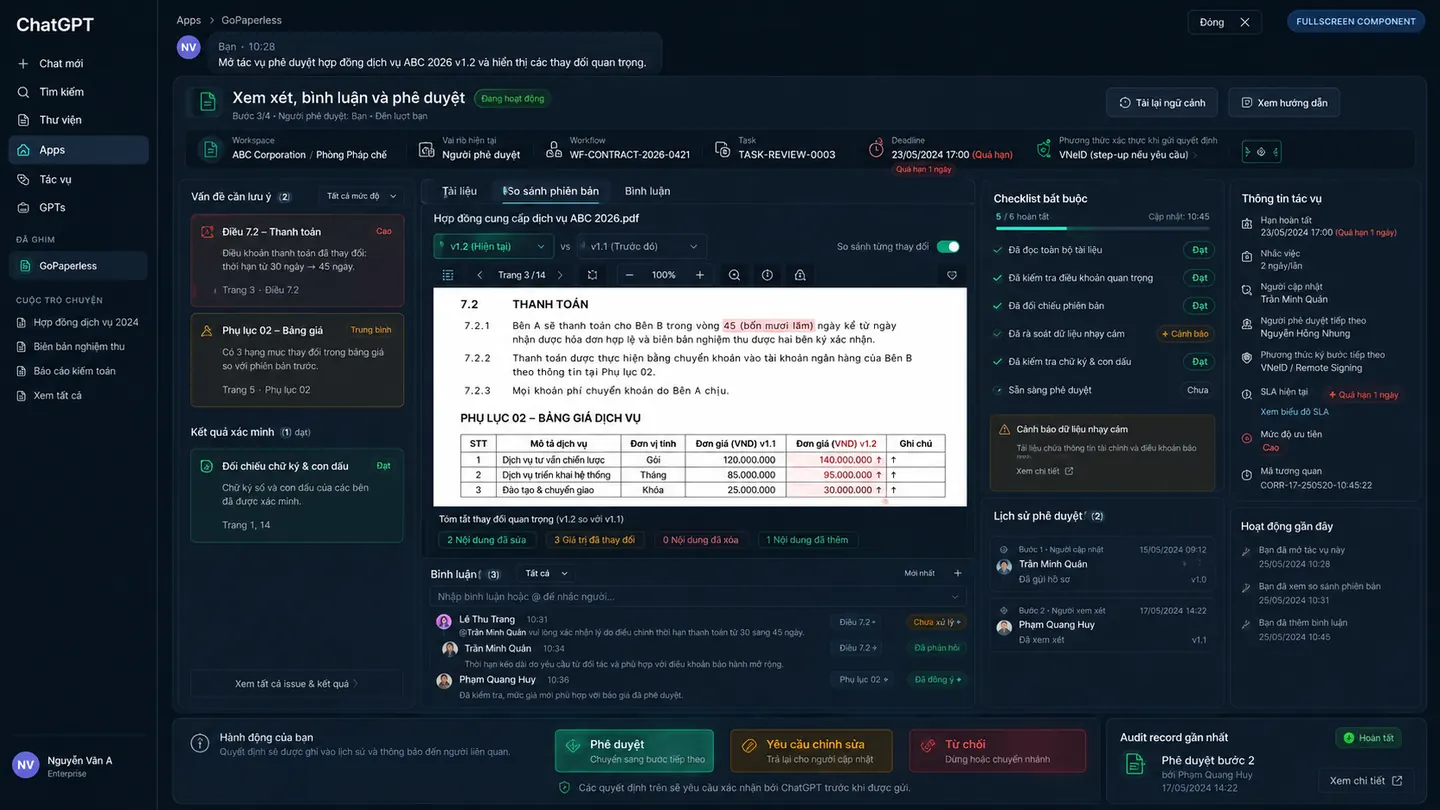Toggle Đã rà soát dữ liệu nhạy cảm checkbox
The height and width of the screenshot is (810, 1440).
point(998,334)
